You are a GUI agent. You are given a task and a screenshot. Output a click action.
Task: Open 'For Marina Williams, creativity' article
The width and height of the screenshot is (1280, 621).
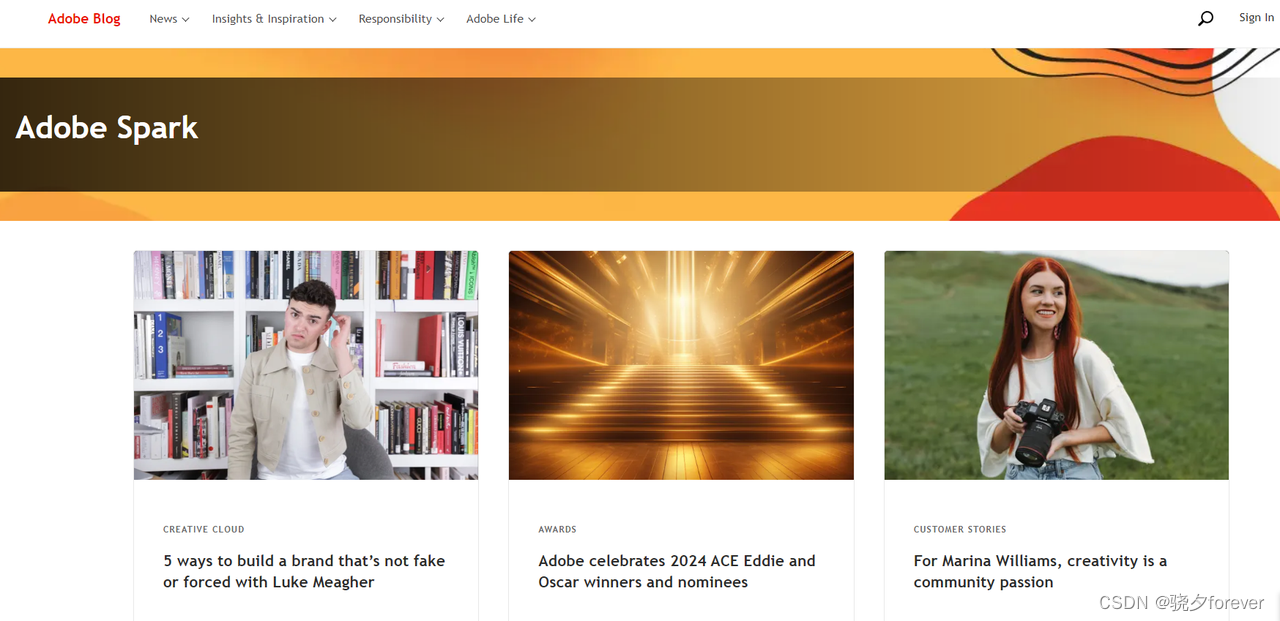pos(1040,571)
